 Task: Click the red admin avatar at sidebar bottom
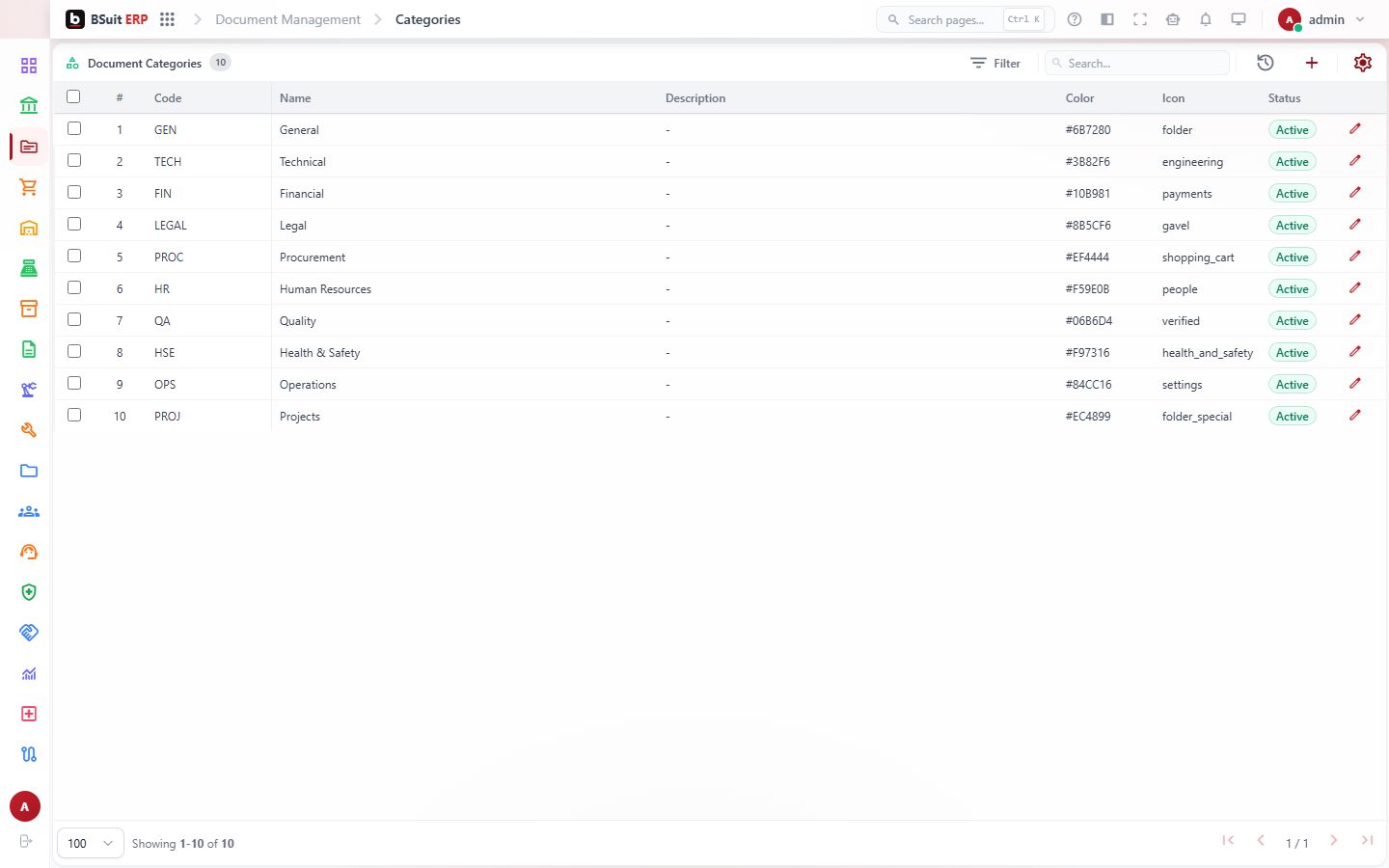[x=25, y=806]
